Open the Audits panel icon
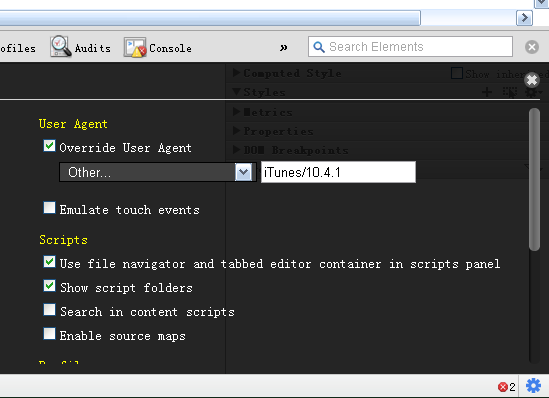The width and height of the screenshot is (549, 398). [60, 46]
